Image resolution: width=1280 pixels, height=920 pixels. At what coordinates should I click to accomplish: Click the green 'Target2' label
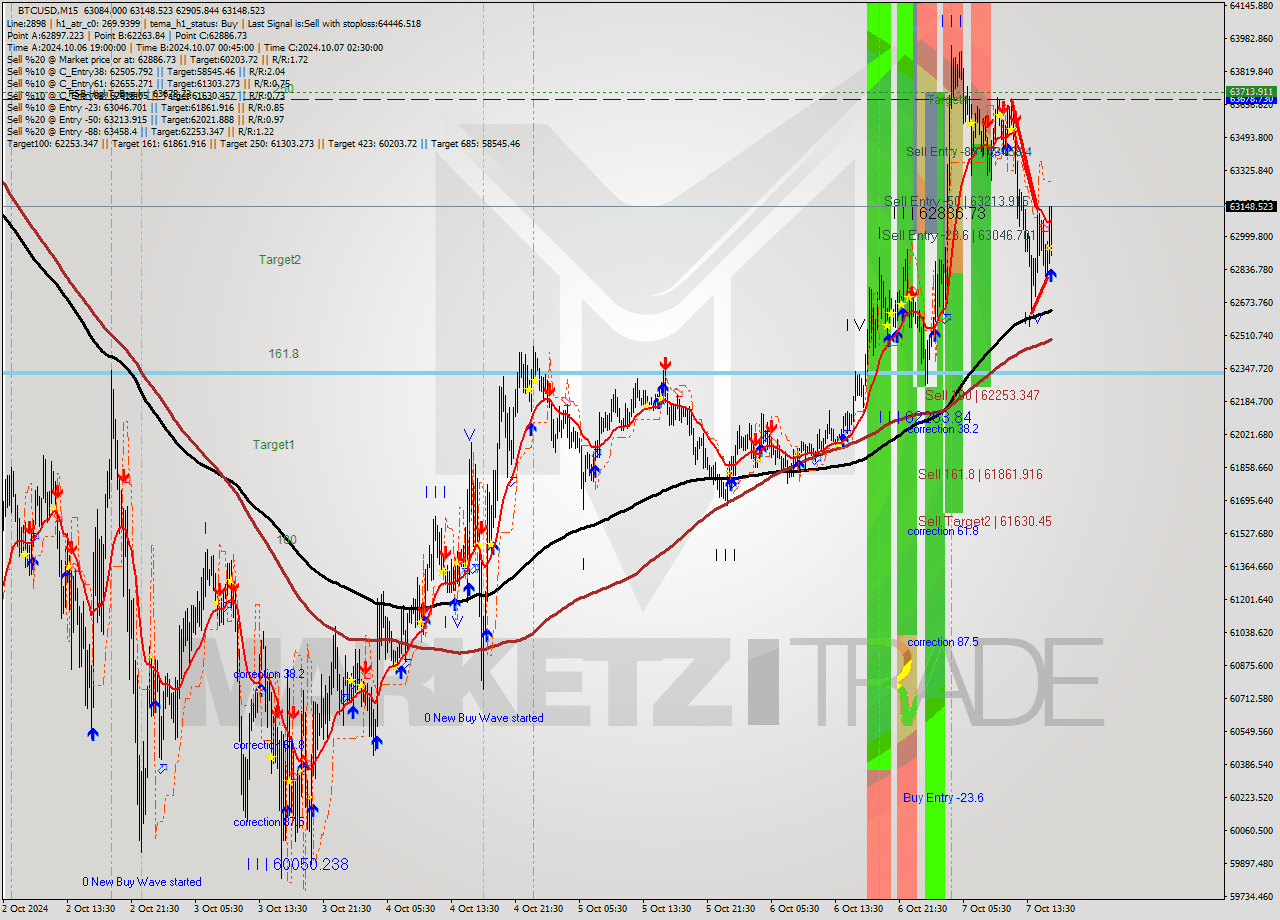point(280,260)
